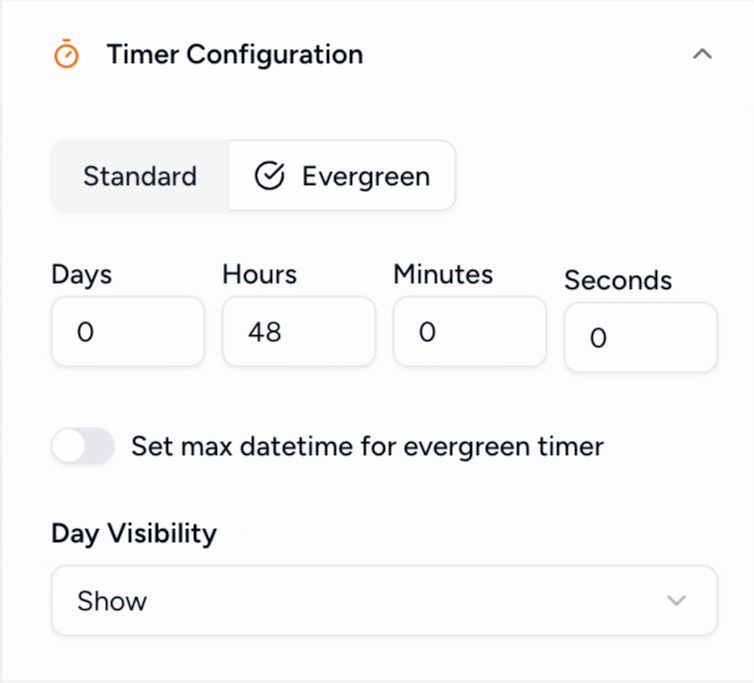Click the Day Visibility heading label
This screenshot has height=683, width=754.
[134, 533]
